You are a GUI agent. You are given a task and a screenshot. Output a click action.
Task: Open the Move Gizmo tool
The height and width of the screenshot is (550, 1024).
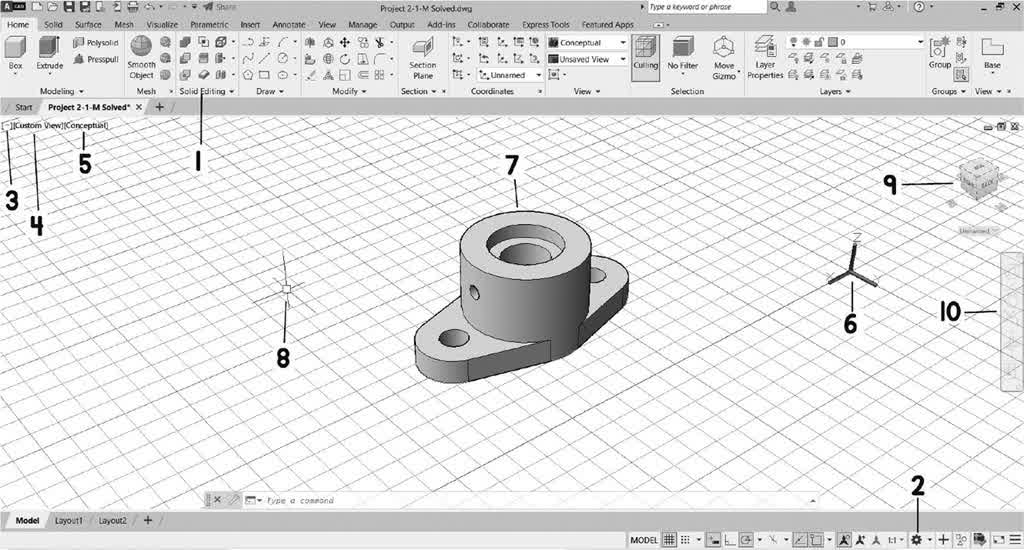[724, 57]
